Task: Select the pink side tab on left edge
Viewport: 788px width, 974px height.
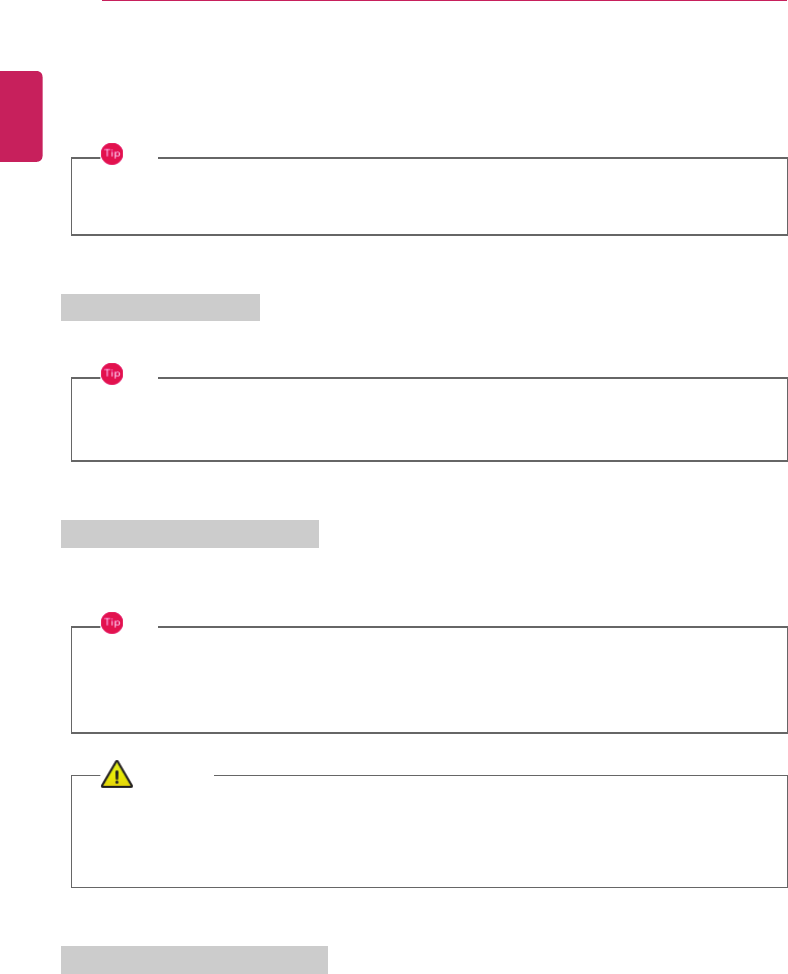Action: pos(21,116)
